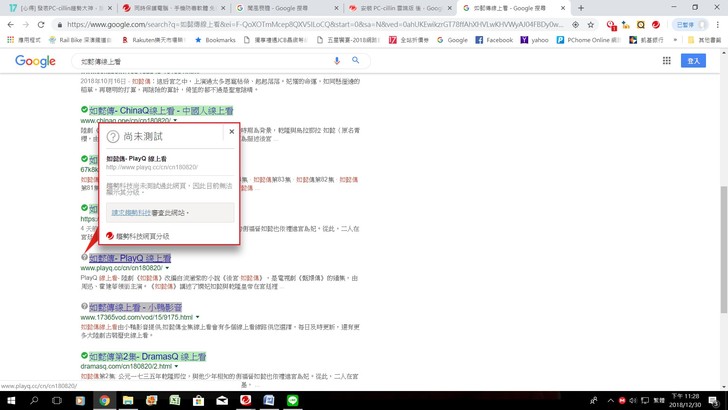Expand dropdown arrow after www.playq.cc URL
The image size is (728, 410).
click(x=167, y=268)
